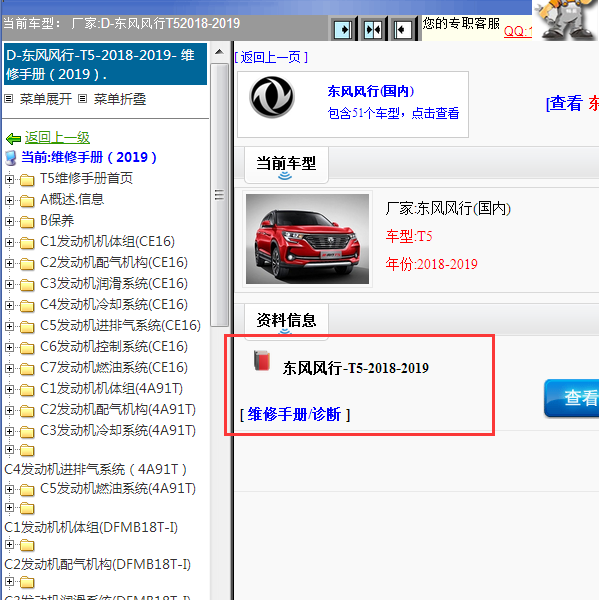599x600 pixels.
Task: Click the 菜单折叠 icon
Action: point(82,99)
